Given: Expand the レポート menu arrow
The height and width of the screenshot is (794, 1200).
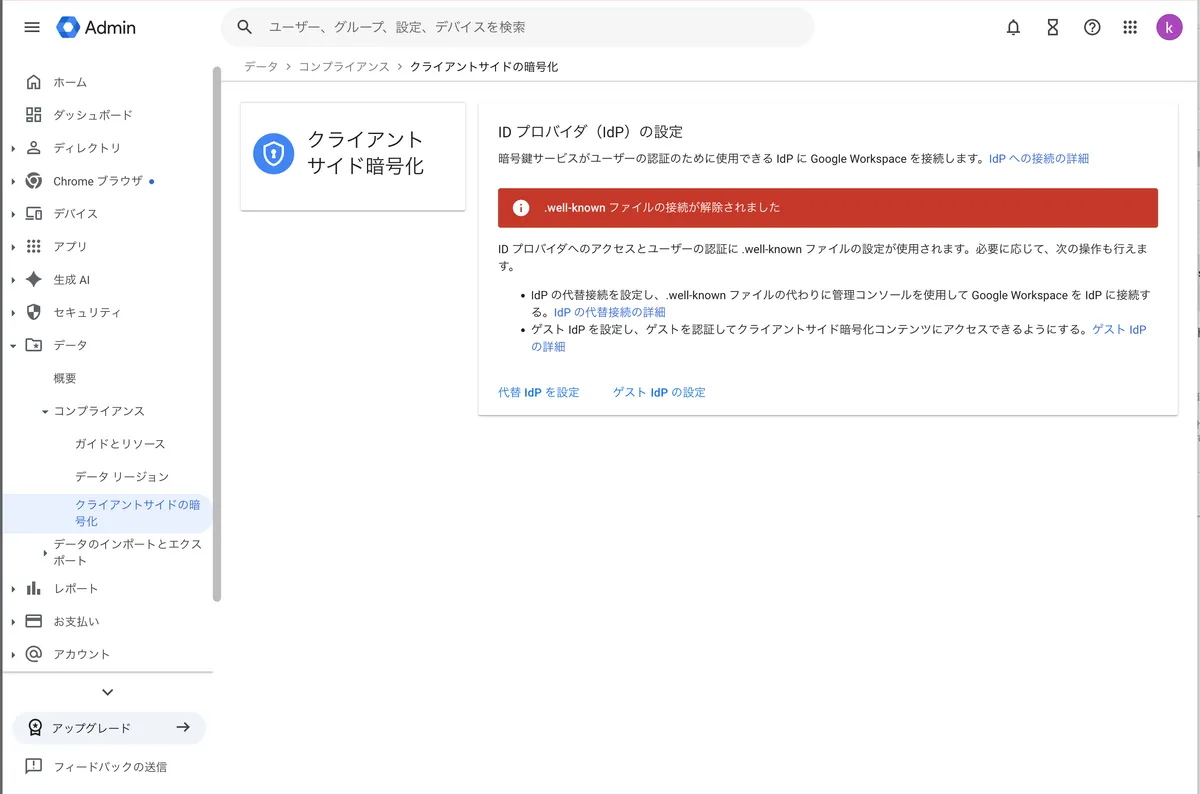Looking at the screenshot, I should (13, 589).
